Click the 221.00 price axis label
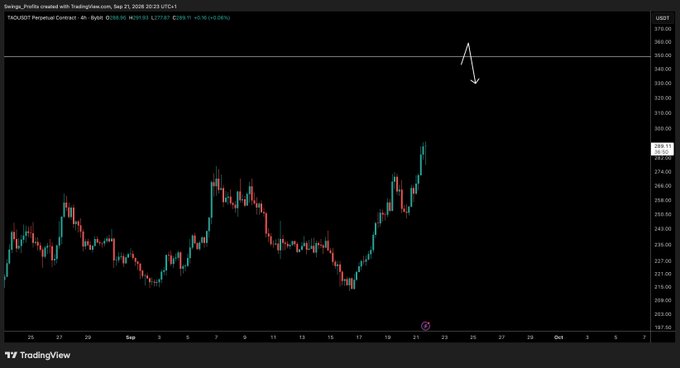The width and height of the screenshot is (680, 368). point(663,274)
